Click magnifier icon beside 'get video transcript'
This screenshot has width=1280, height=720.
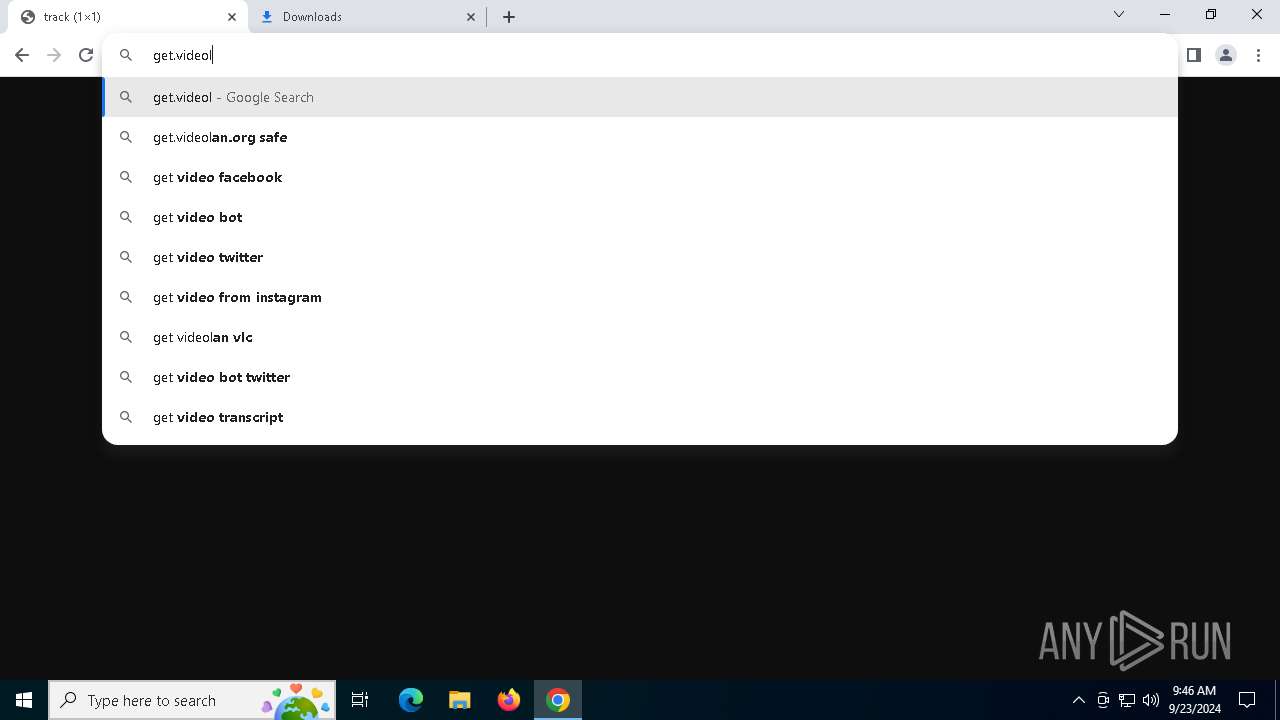126,417
